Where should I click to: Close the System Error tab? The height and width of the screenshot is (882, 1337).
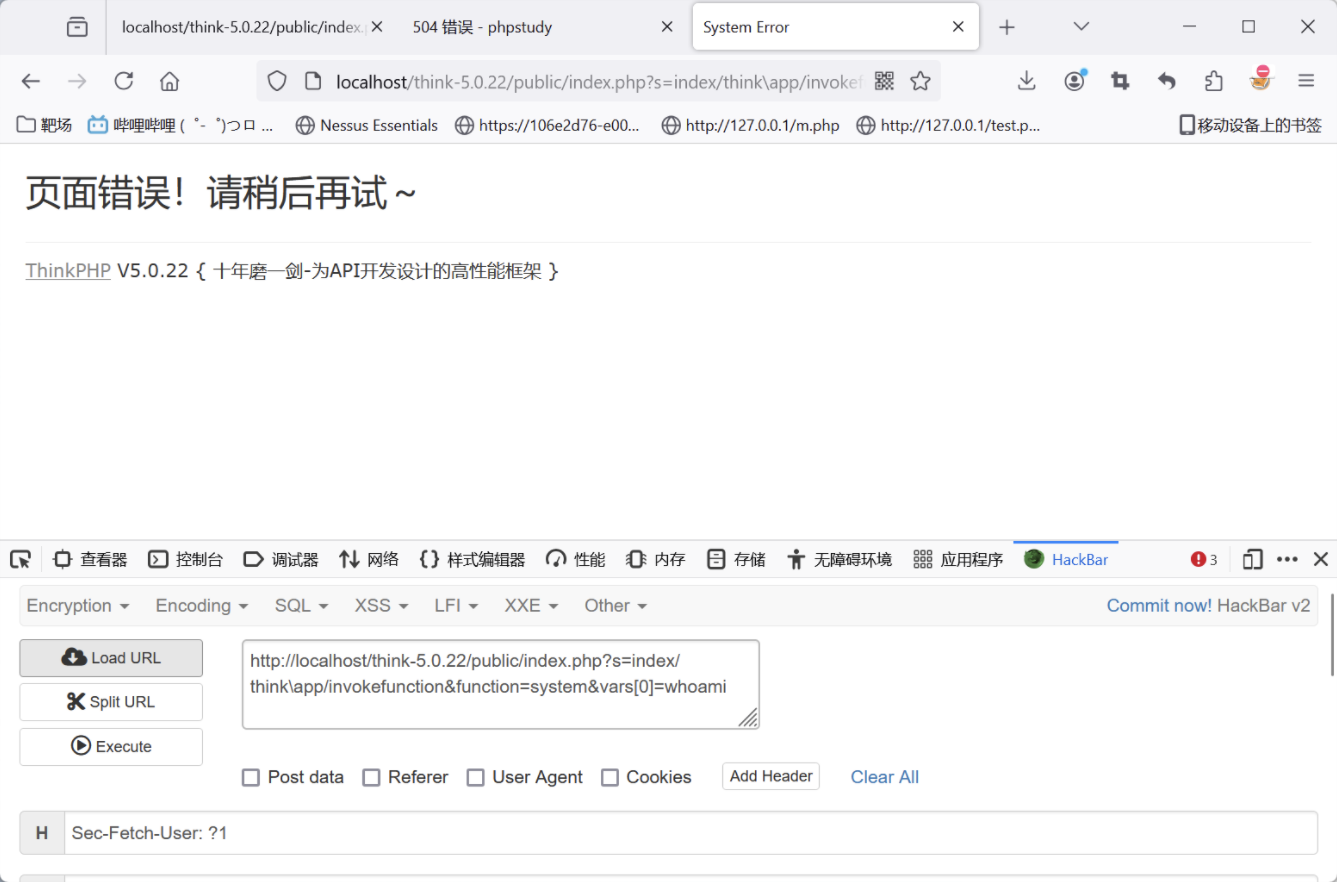958,28
